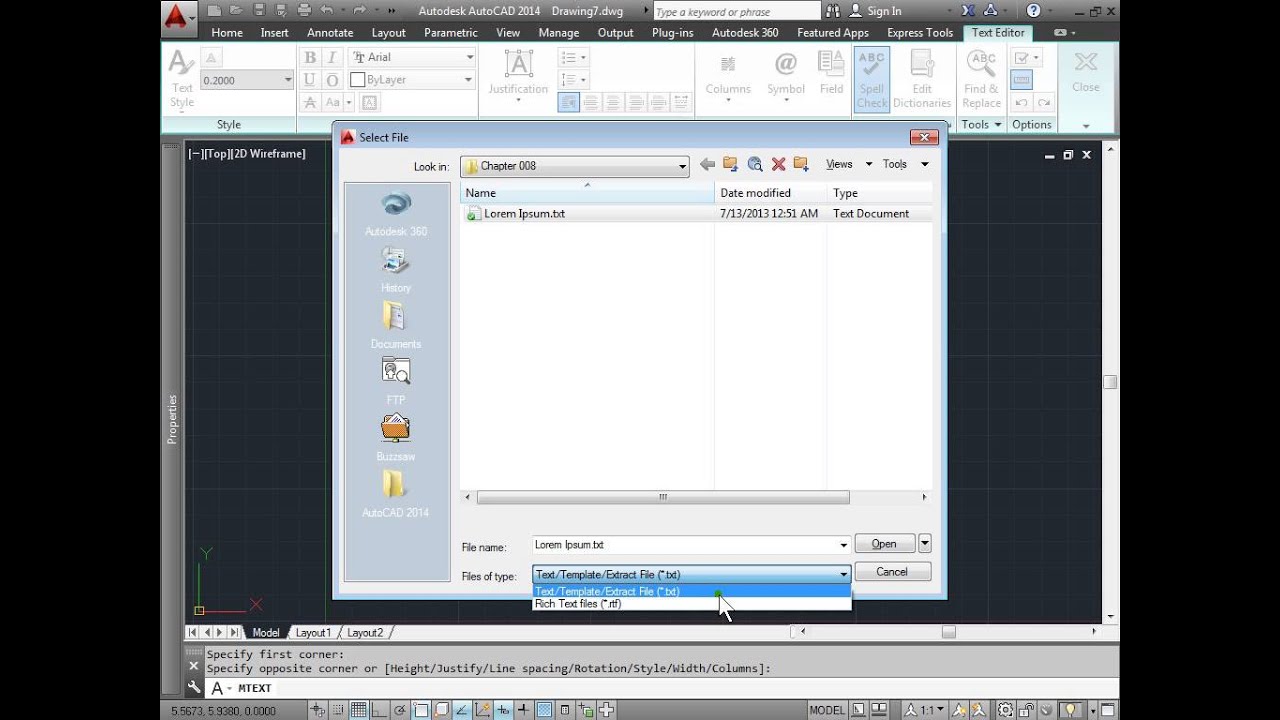Open the Files of type dropdown

pyautogui.click(x=844, y=574)
